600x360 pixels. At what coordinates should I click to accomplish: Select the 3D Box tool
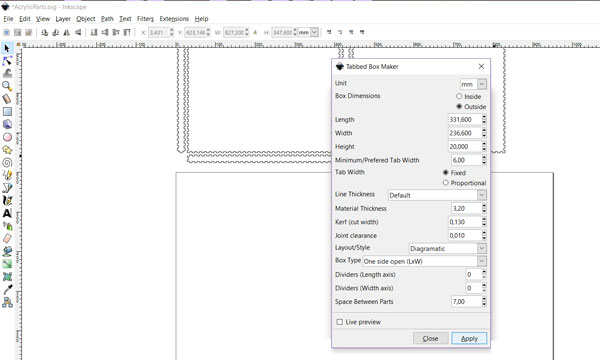click(7, 124)
